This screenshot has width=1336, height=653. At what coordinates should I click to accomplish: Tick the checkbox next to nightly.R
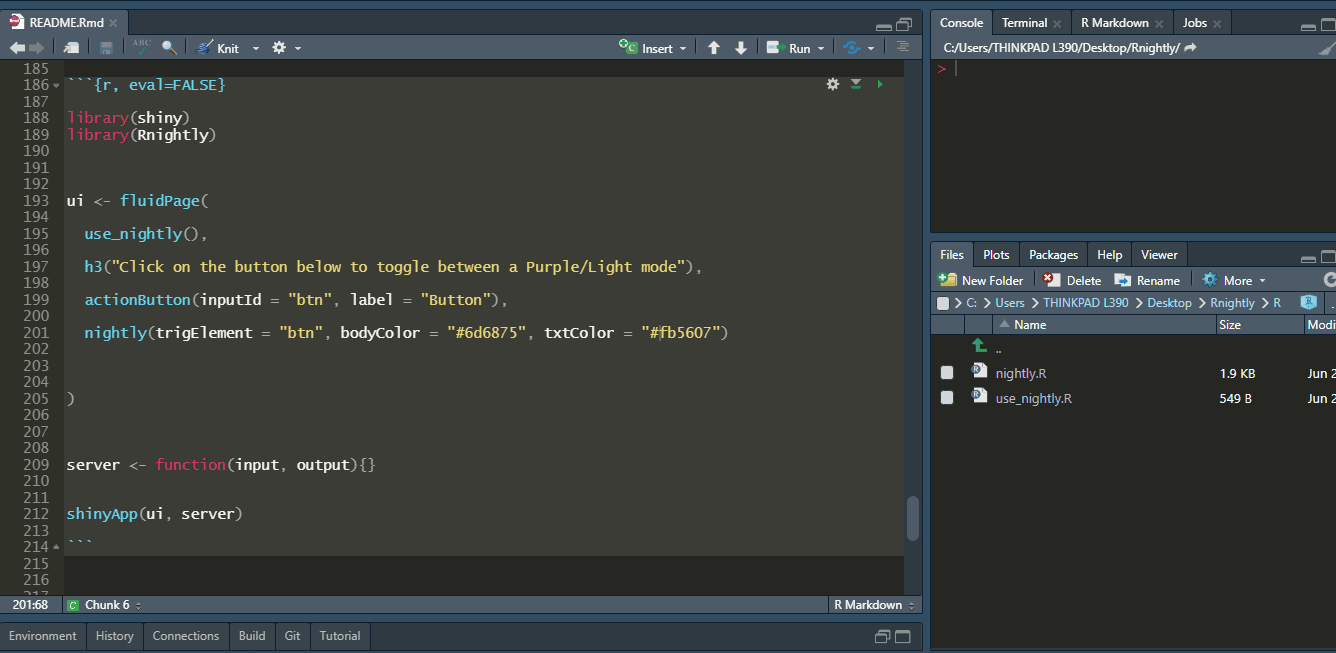pyautogui.click(x=947, y=373)
